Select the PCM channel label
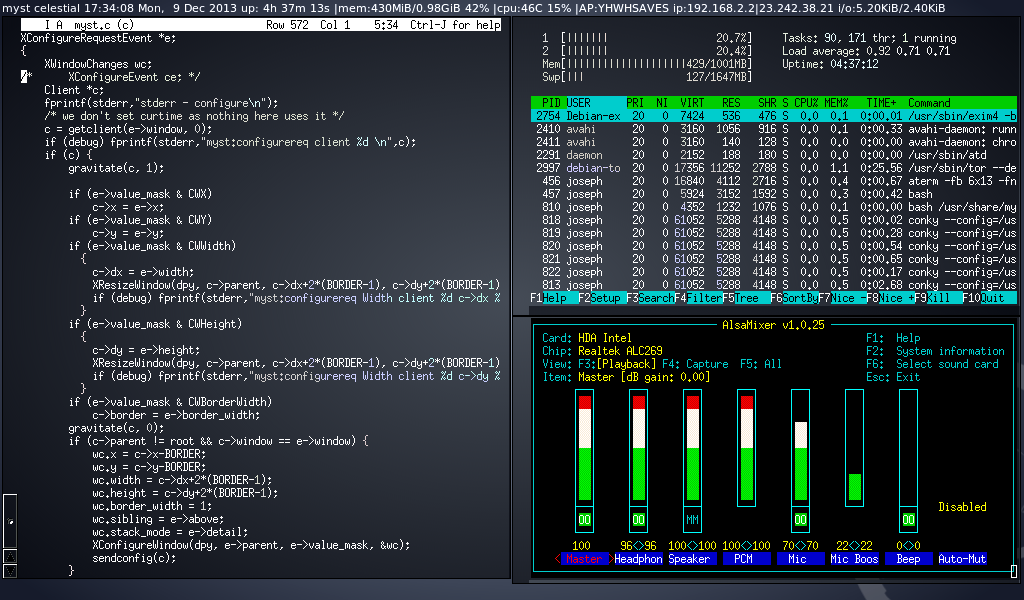1024x600 pixels. click(x=745, y=559)
